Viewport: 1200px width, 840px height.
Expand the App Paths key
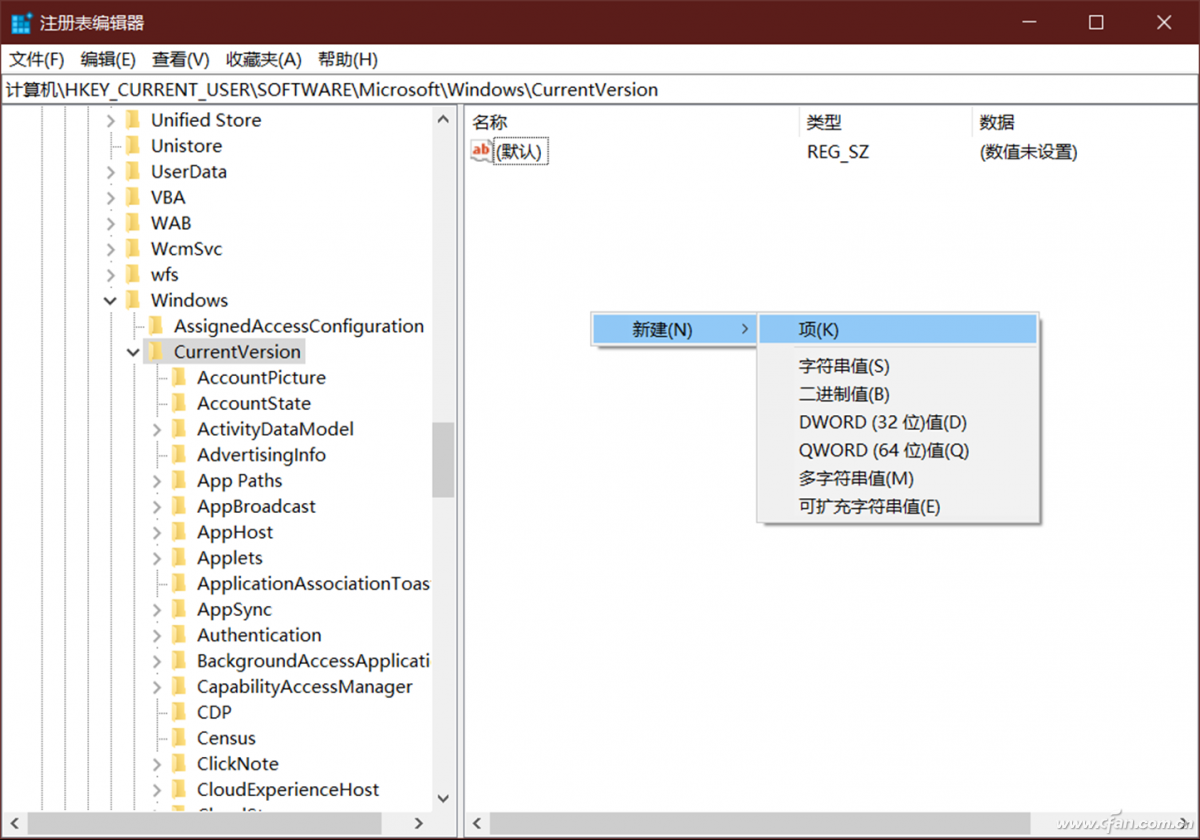click(x=156, y=481)
